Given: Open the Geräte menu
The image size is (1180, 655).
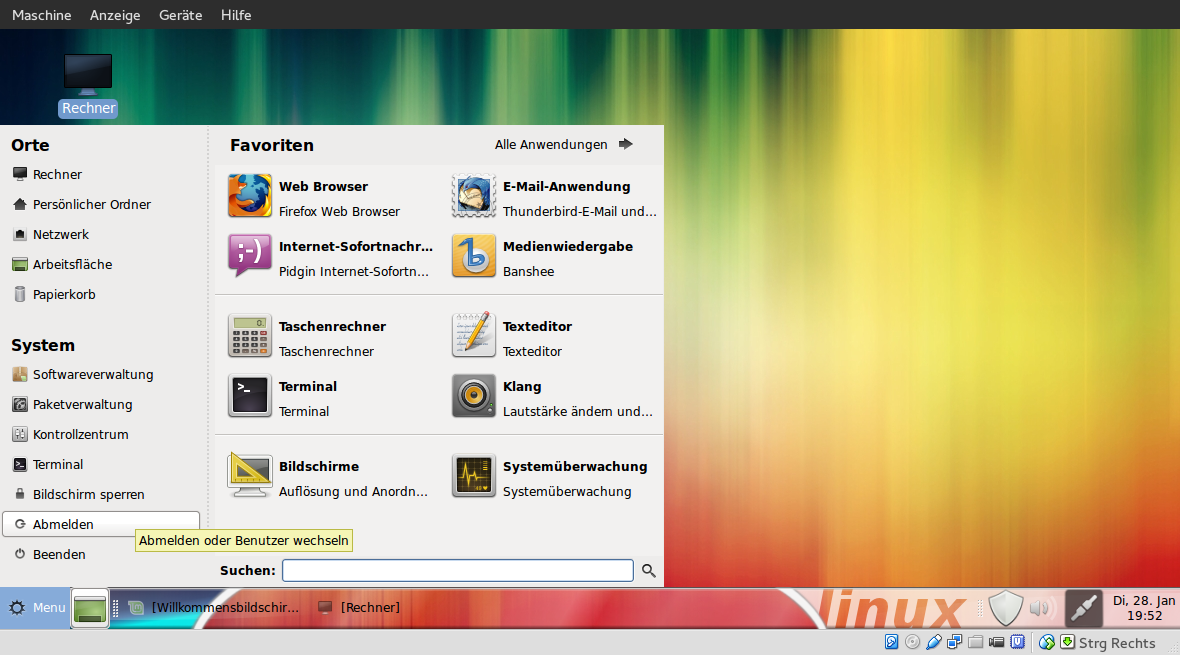Looking at the screenshot, I should tap(181, 15).
